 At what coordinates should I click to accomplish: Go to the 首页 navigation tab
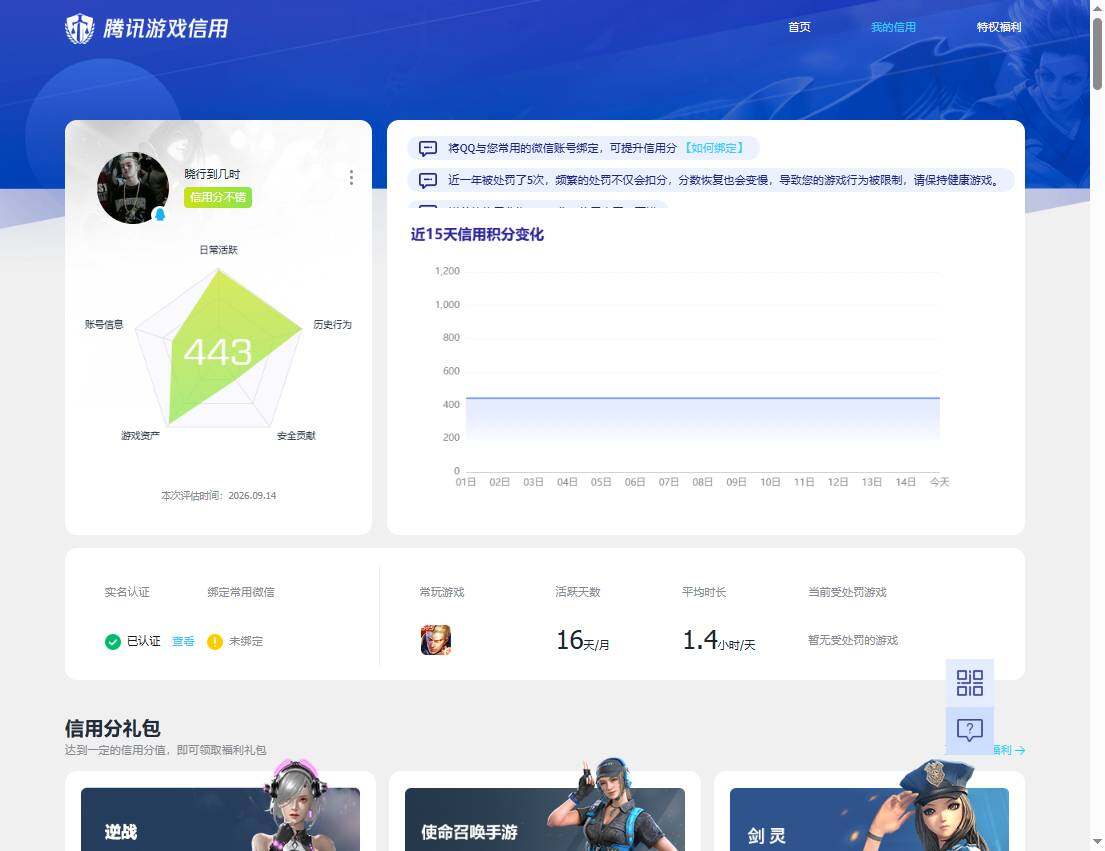tap(799, 27)
